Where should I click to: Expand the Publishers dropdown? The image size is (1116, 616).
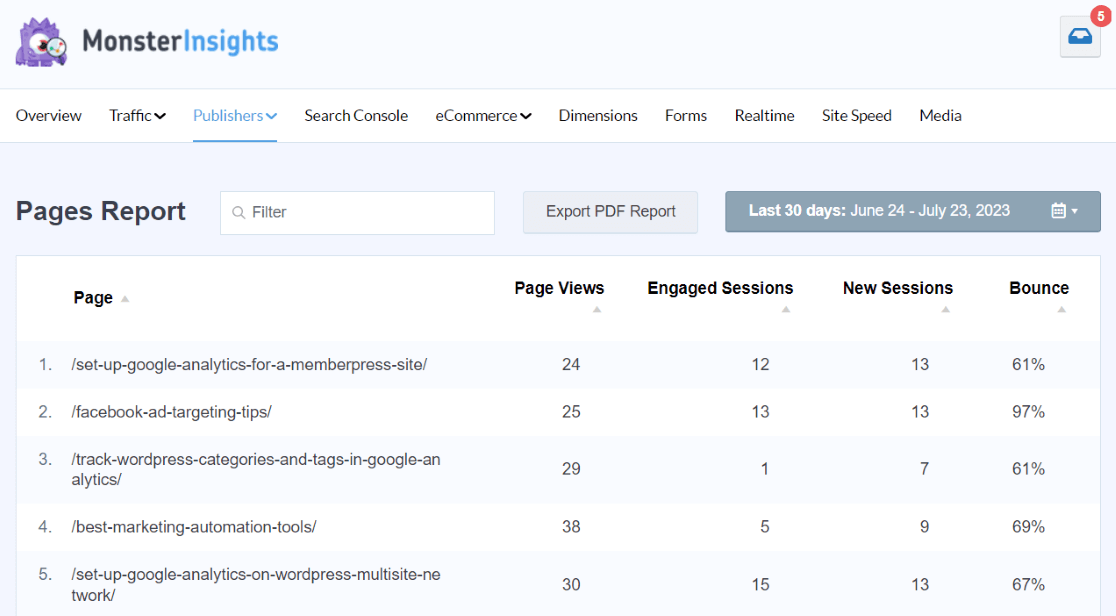(234, 115)
